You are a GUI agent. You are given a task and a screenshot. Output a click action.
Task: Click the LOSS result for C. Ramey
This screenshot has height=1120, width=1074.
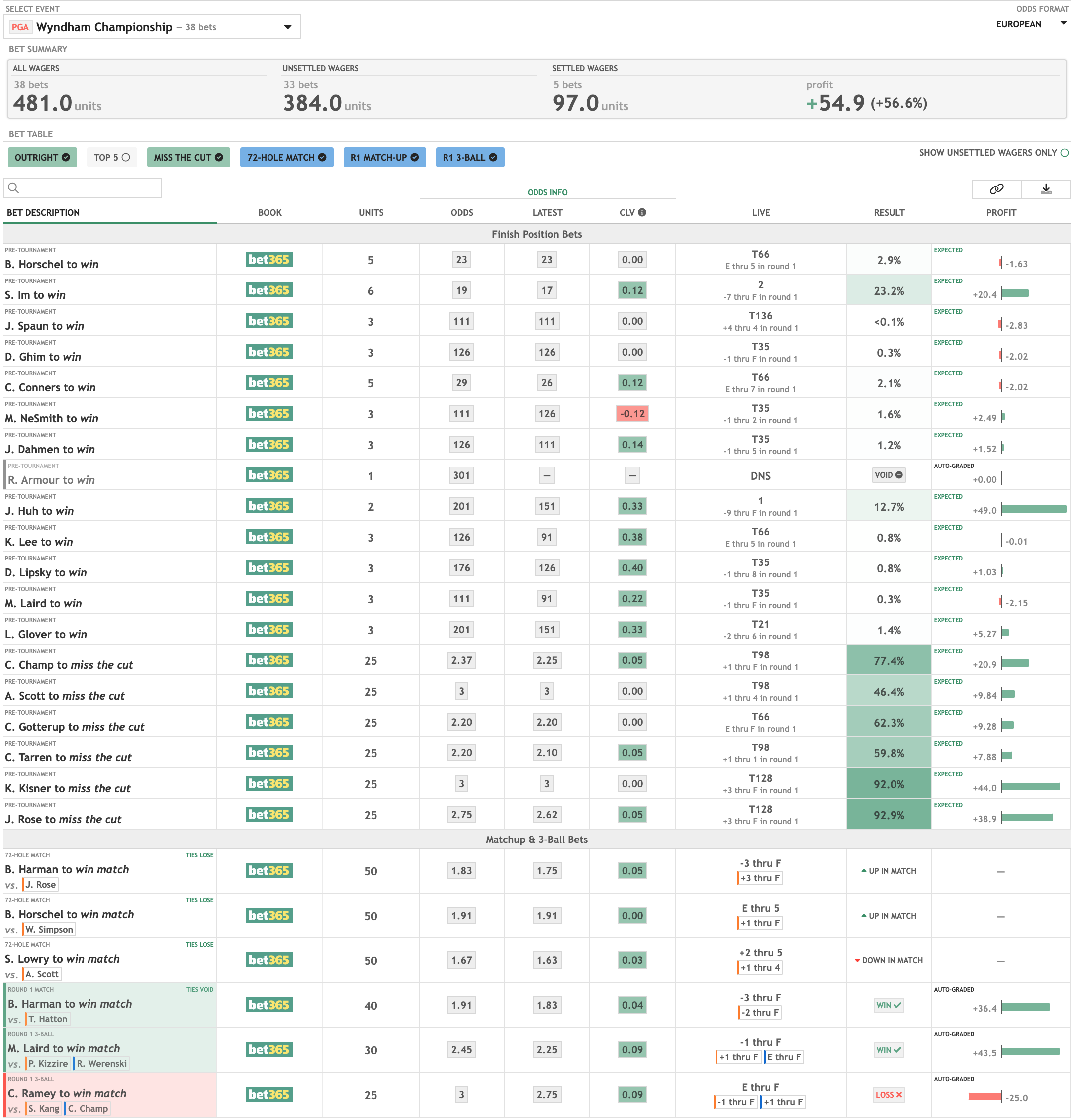(889, 1095)
